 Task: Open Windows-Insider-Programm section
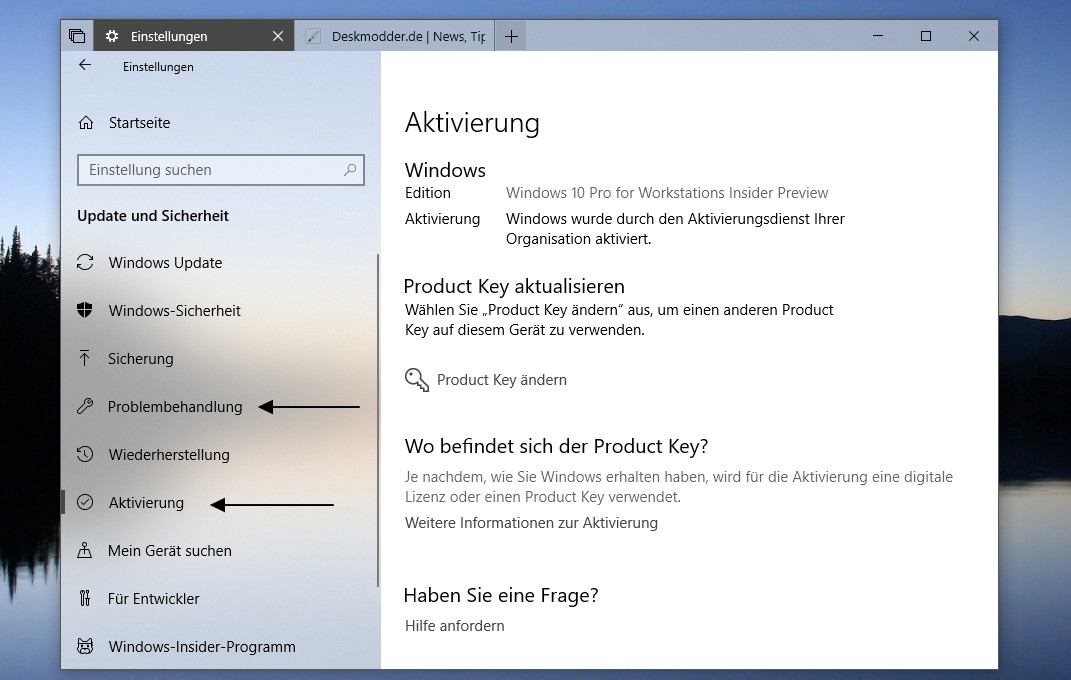coord(202,647)
